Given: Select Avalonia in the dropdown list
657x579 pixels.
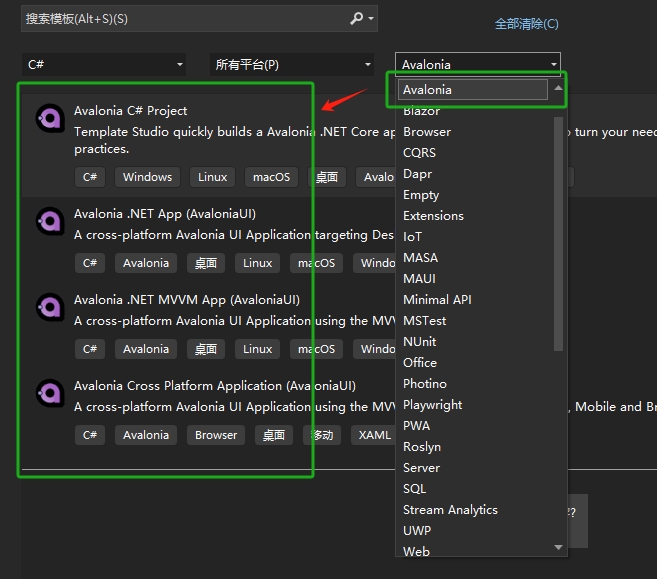Looking at the screenshot, I should [473, 90].
